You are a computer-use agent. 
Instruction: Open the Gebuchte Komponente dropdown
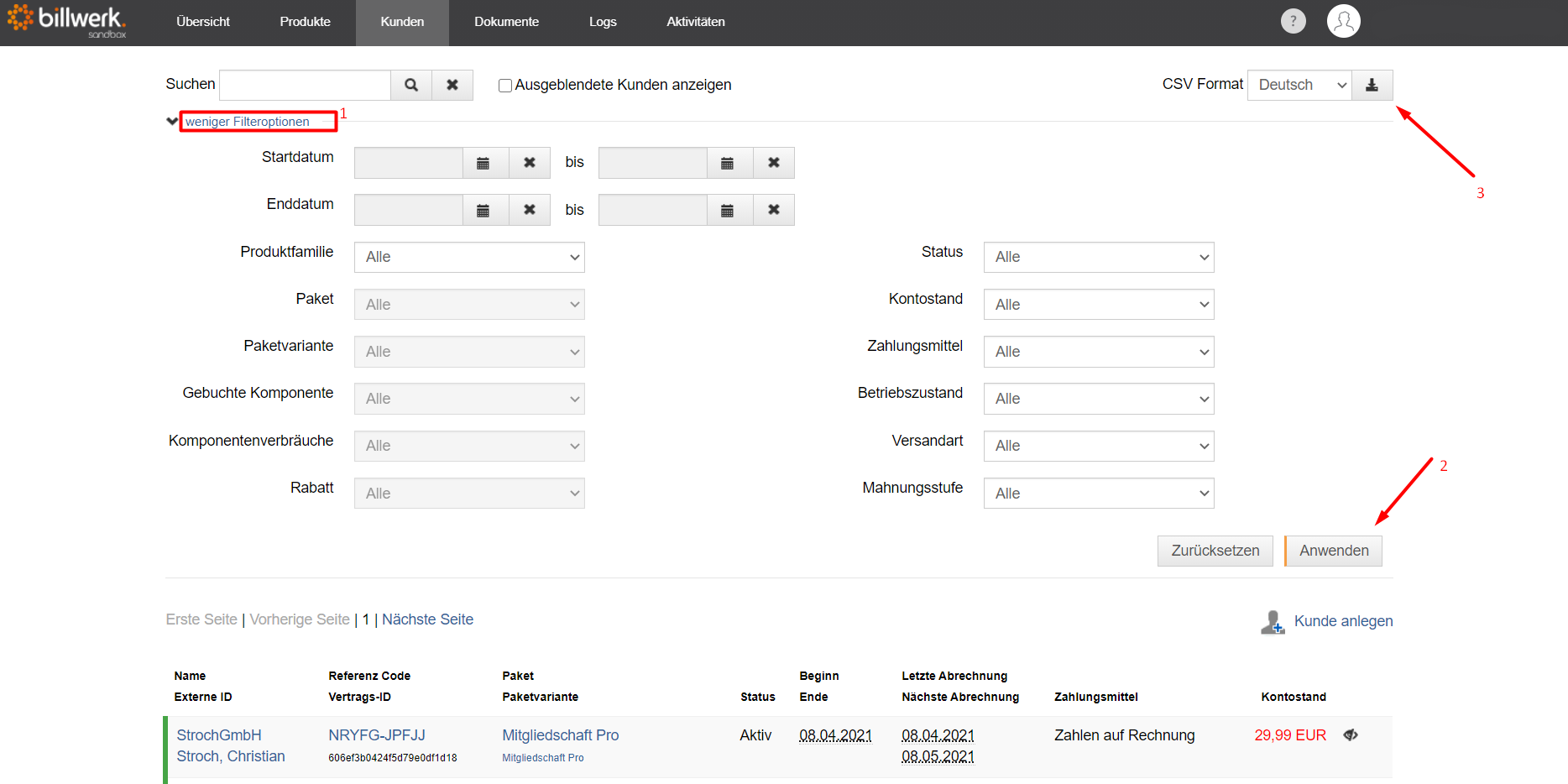point(469,399)
